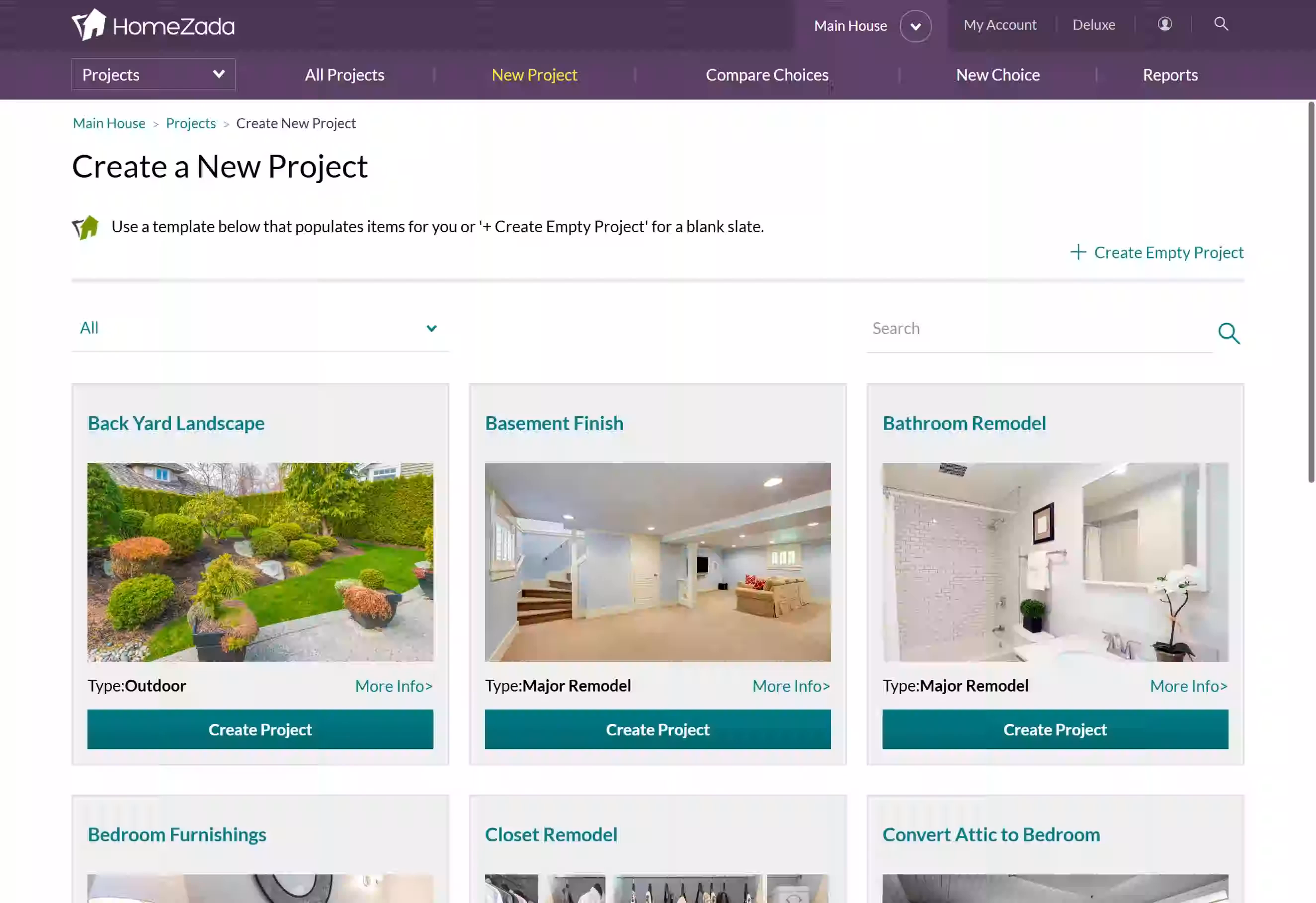Image resolution: width=1316 pixels, height=903 pixels.
Task: Go to All Projects tab
Action: click(x=344, y=75)
